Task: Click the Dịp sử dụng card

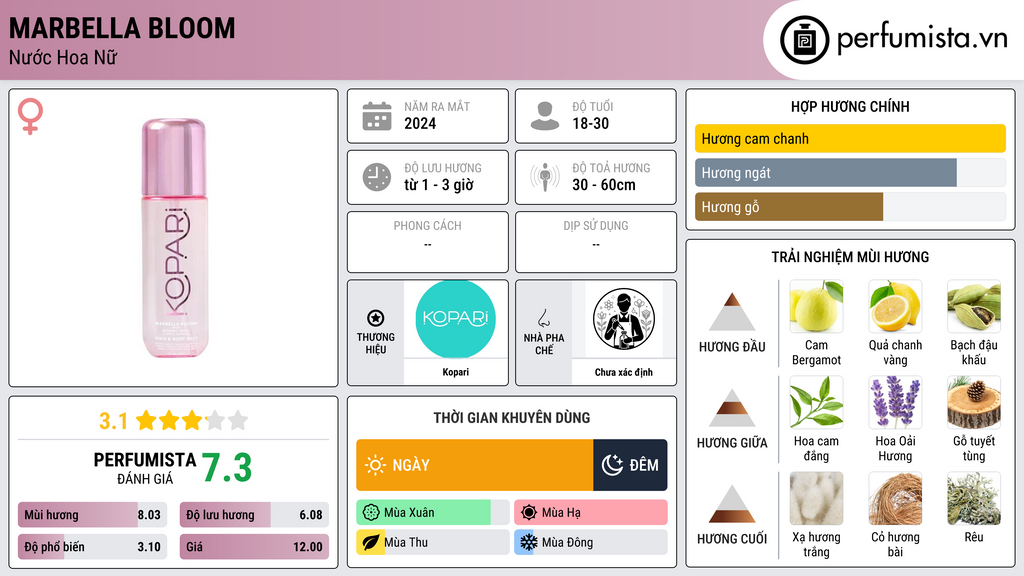Action: pos(596,242)
